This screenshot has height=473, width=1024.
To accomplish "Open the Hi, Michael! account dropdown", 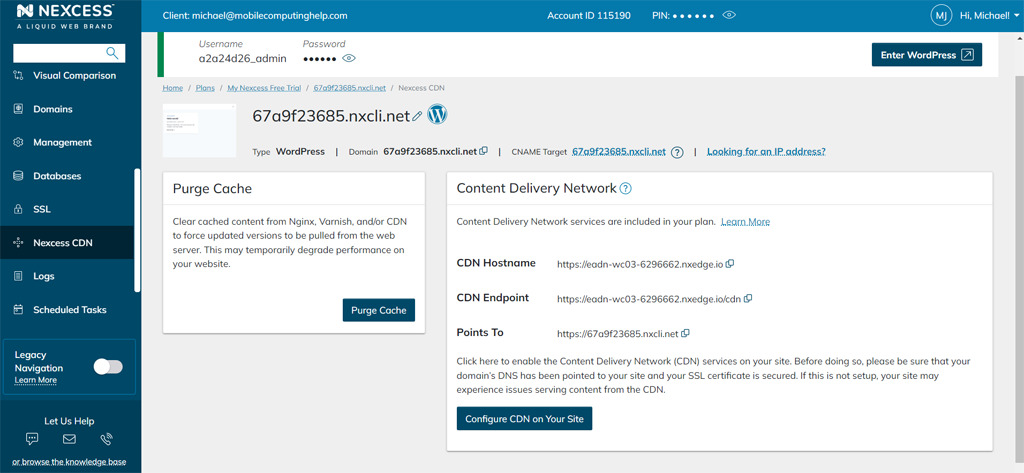I will click(x=989, y=15).
